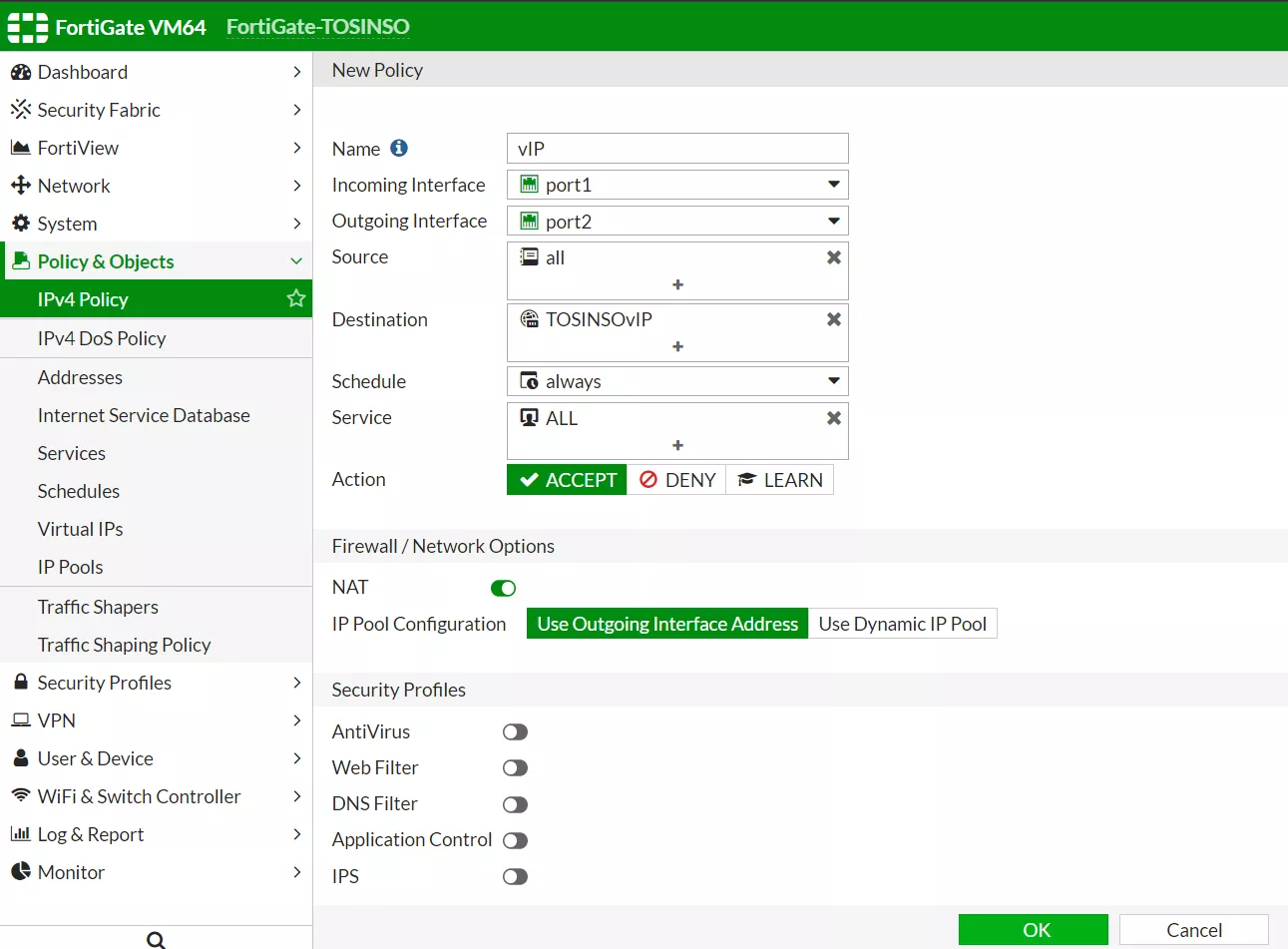Collapse the Policy & Objects chevron
Screen dimensions: 1288x949
(296, 261)
